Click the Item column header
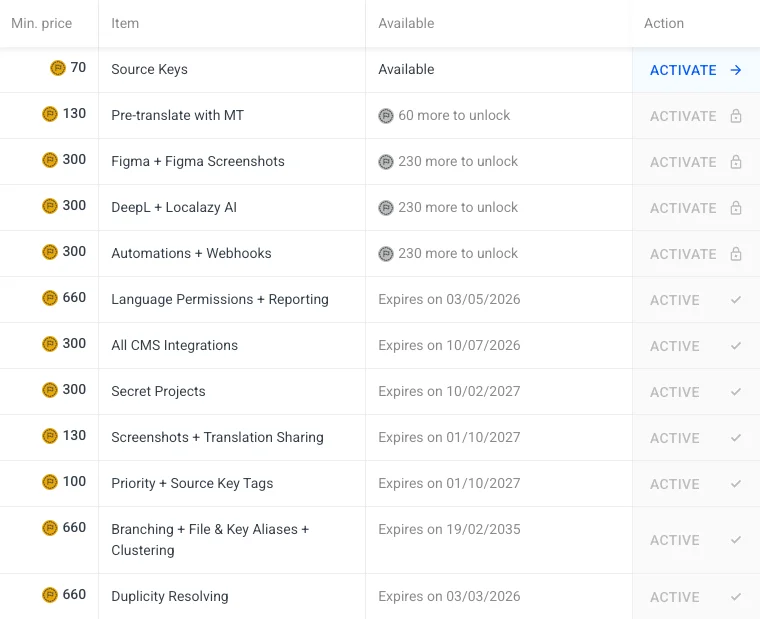Image resolution: width=760 pixels, height=619 pixels. click(x=125, y=23)
